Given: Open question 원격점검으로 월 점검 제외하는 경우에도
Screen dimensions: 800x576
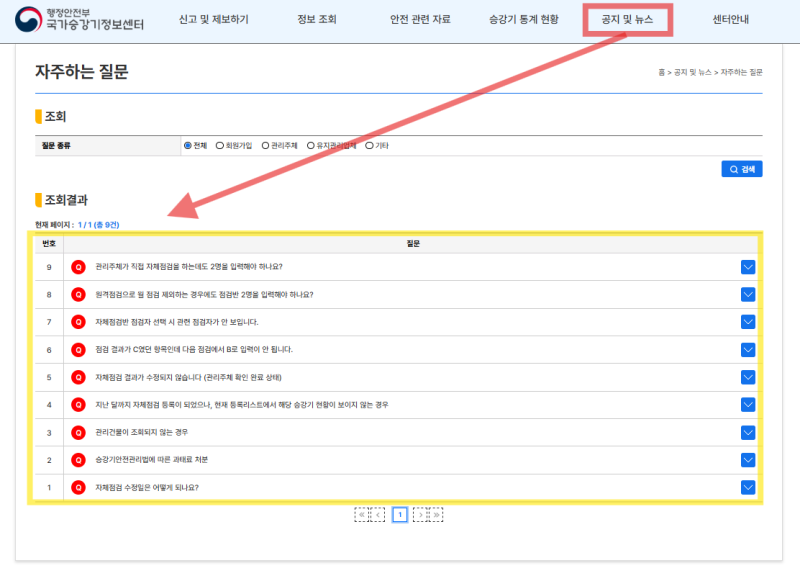Looking at the screenshot, I should [204, 294].
